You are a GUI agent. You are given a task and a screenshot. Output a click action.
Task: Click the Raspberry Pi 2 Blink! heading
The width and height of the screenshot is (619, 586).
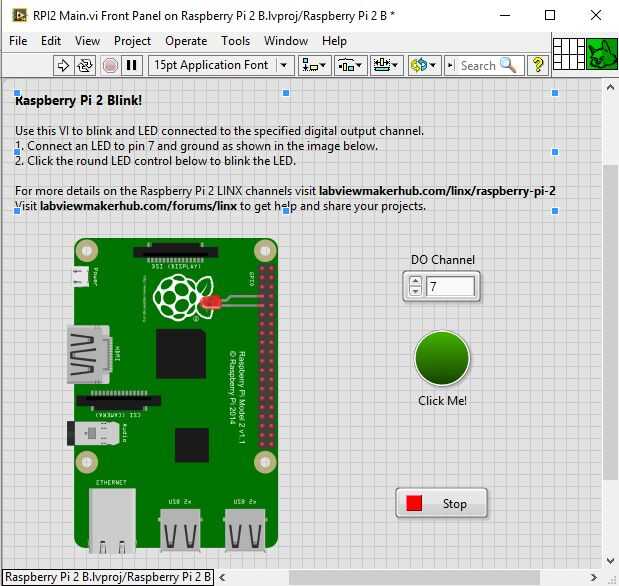[78, 100]
